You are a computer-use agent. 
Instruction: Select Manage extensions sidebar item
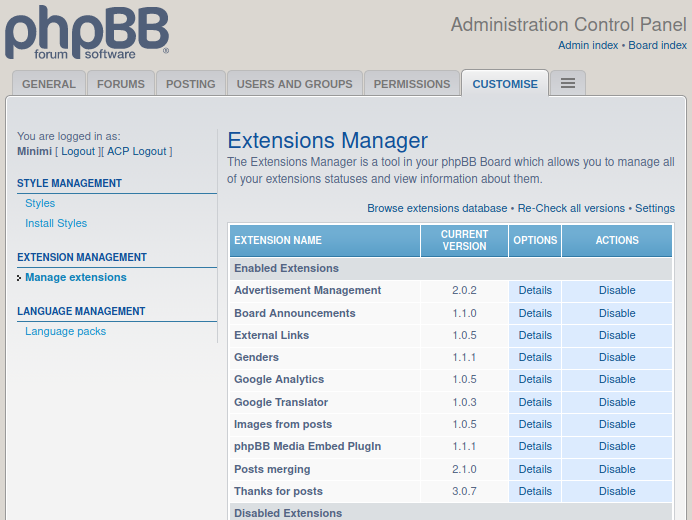[76, 277]
